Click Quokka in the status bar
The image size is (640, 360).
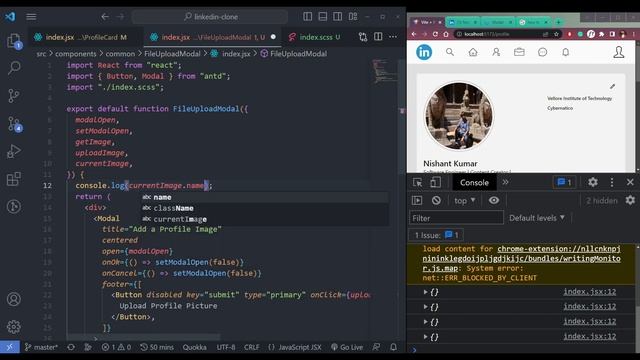point(194,347)
